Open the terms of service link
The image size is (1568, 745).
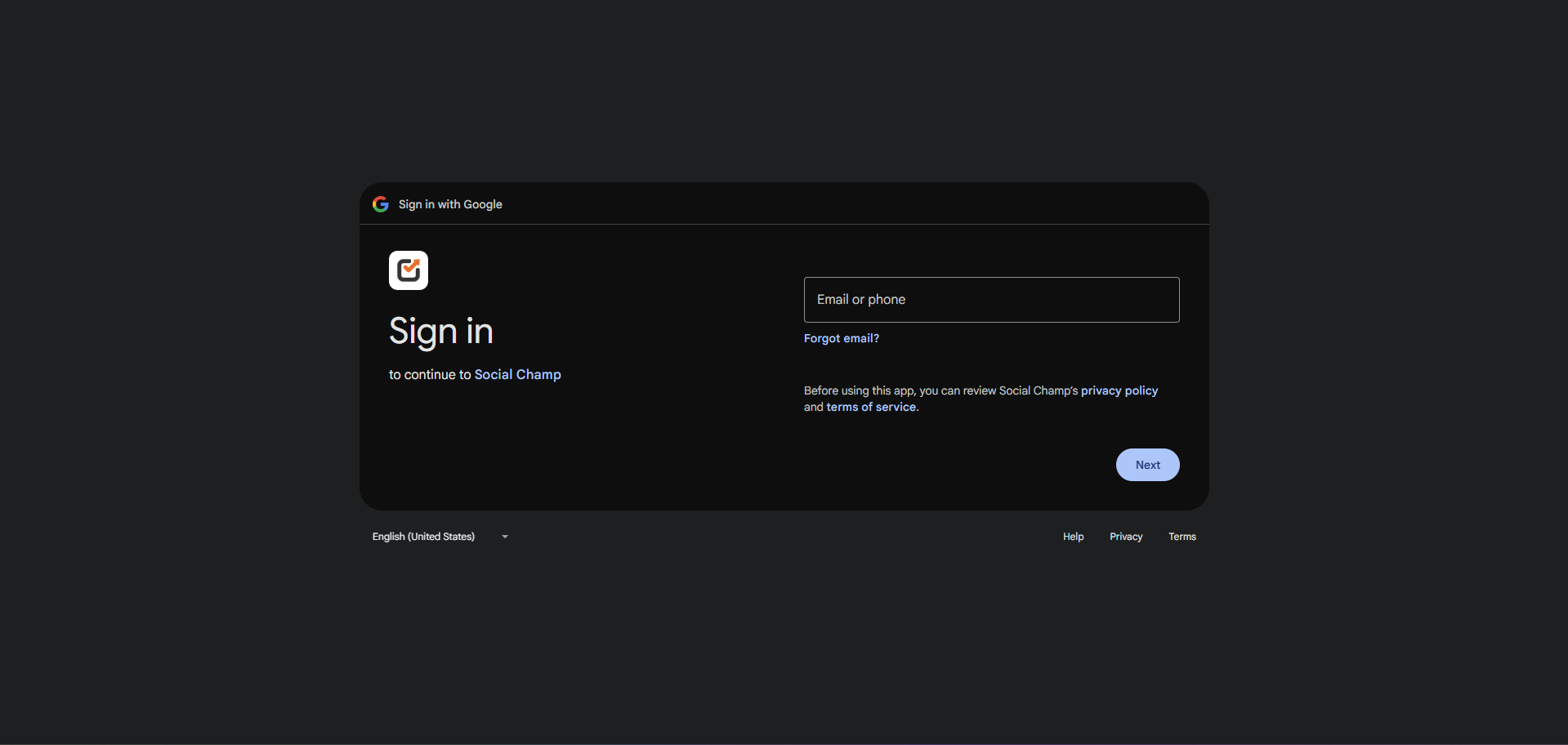click(871, 407)
